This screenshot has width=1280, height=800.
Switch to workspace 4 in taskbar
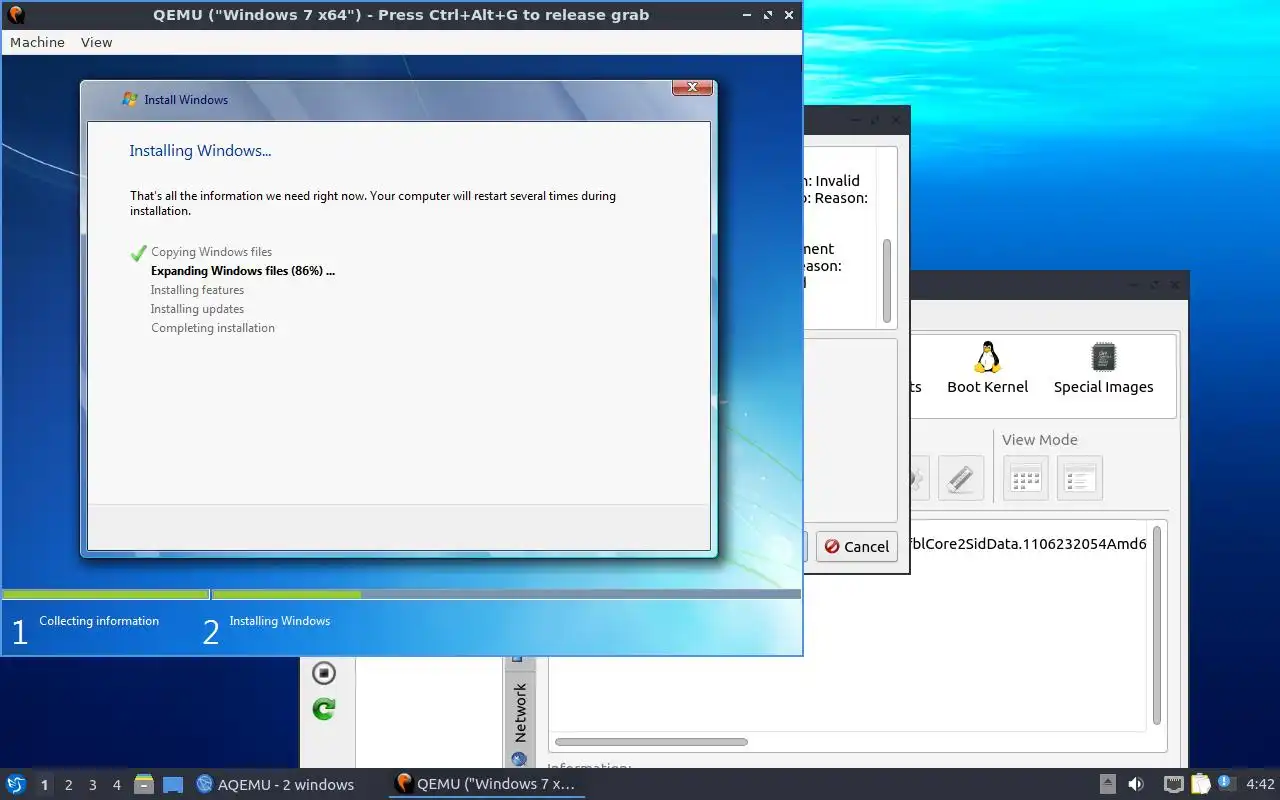tap(117, 785)
